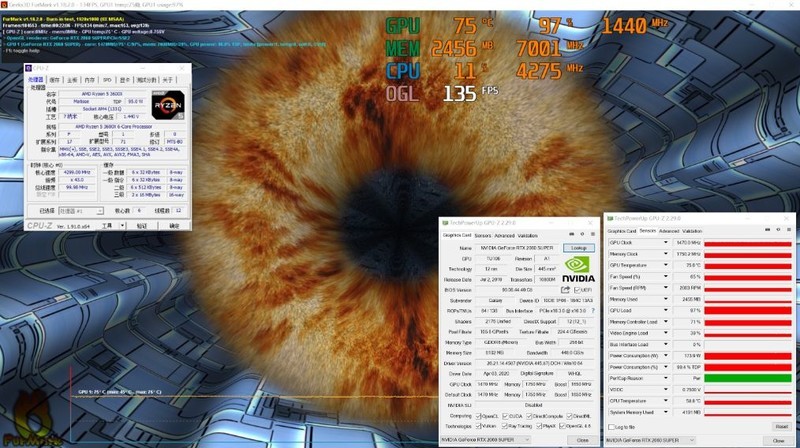
Task: Open the 主板 mainboard tab in CPU-Z
Action: click(72, 80)
